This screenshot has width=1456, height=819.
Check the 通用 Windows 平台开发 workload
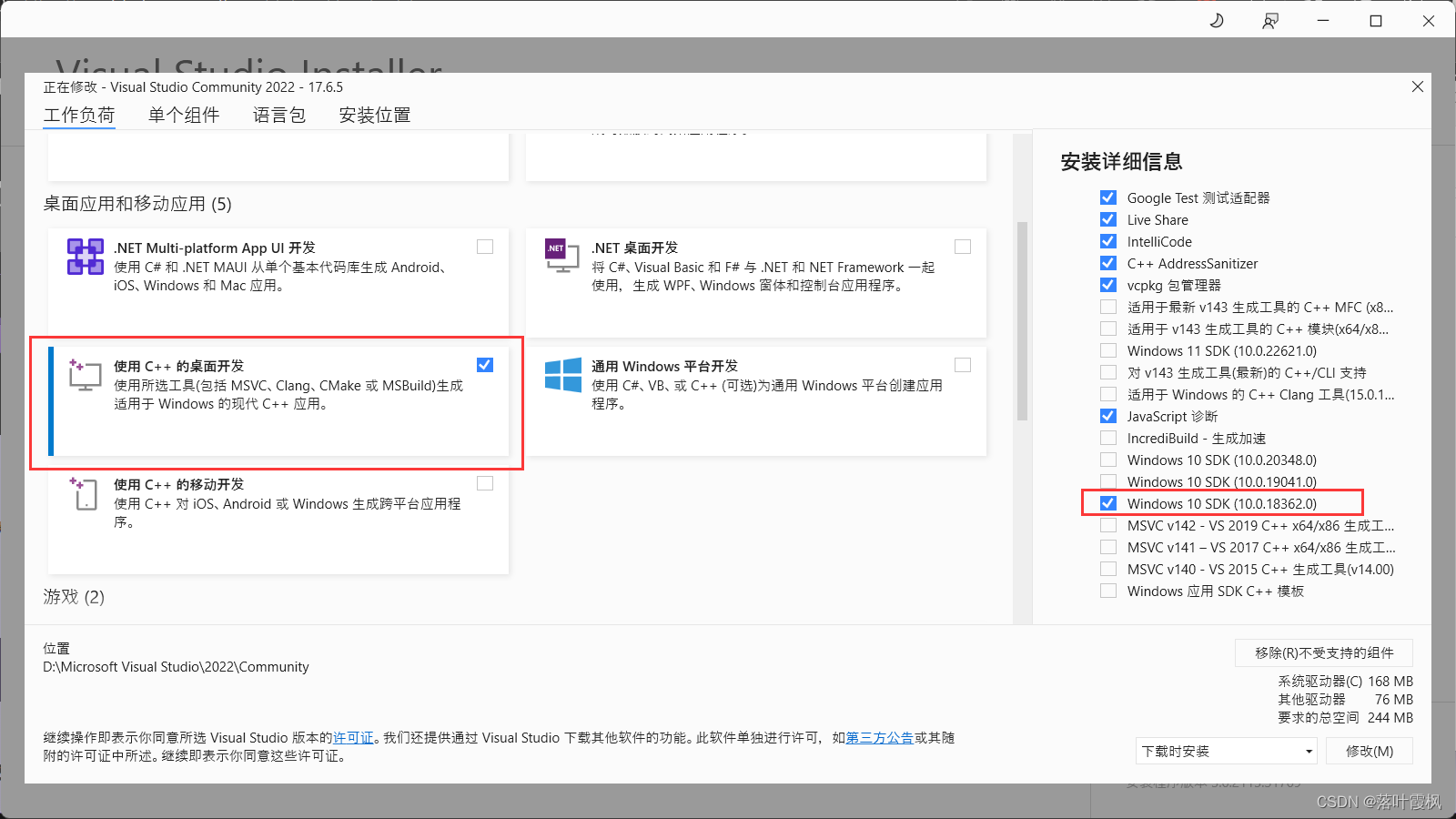[963, 365]
